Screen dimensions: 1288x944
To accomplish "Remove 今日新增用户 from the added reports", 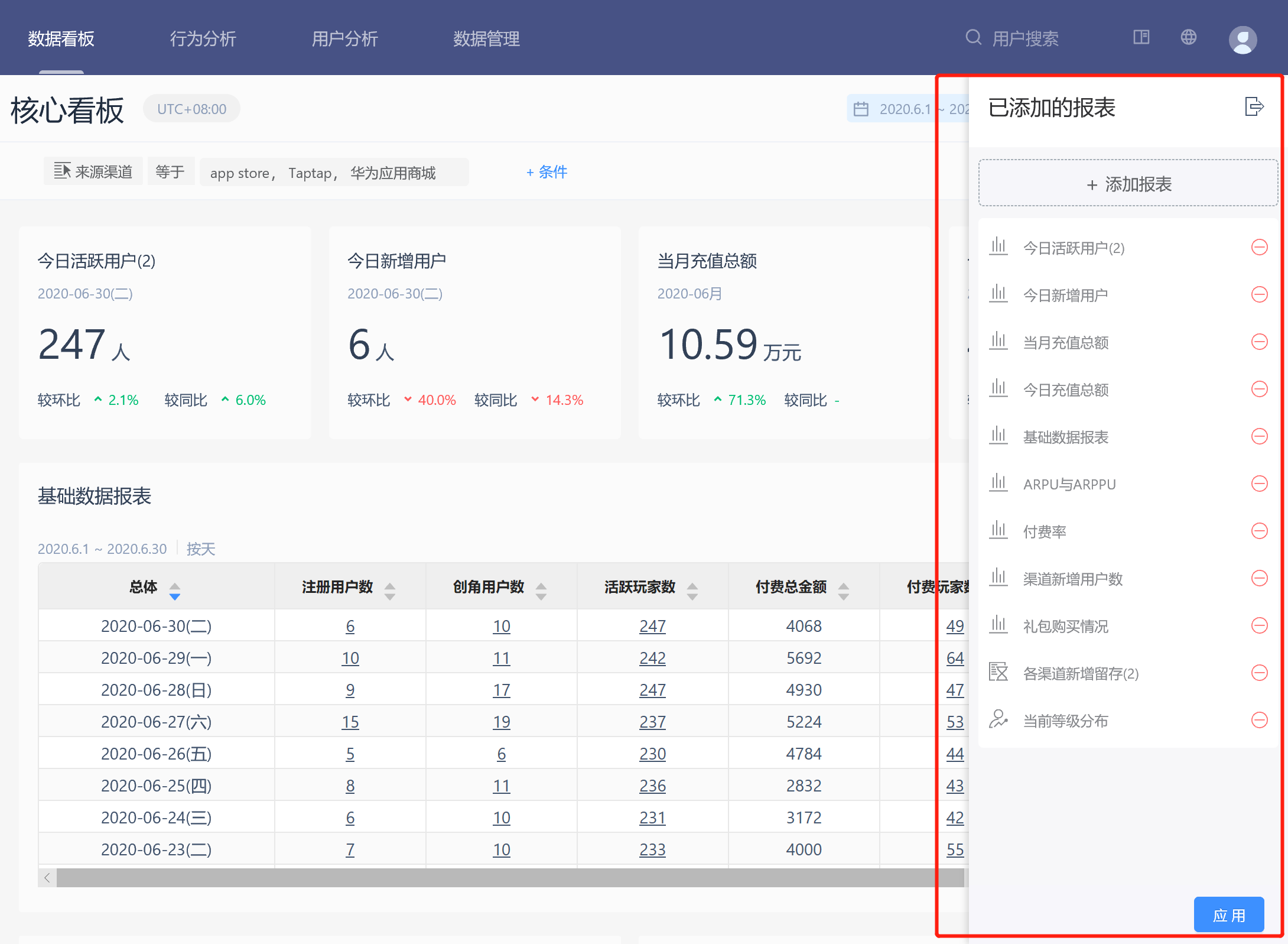I will [x=1259, y=295].
